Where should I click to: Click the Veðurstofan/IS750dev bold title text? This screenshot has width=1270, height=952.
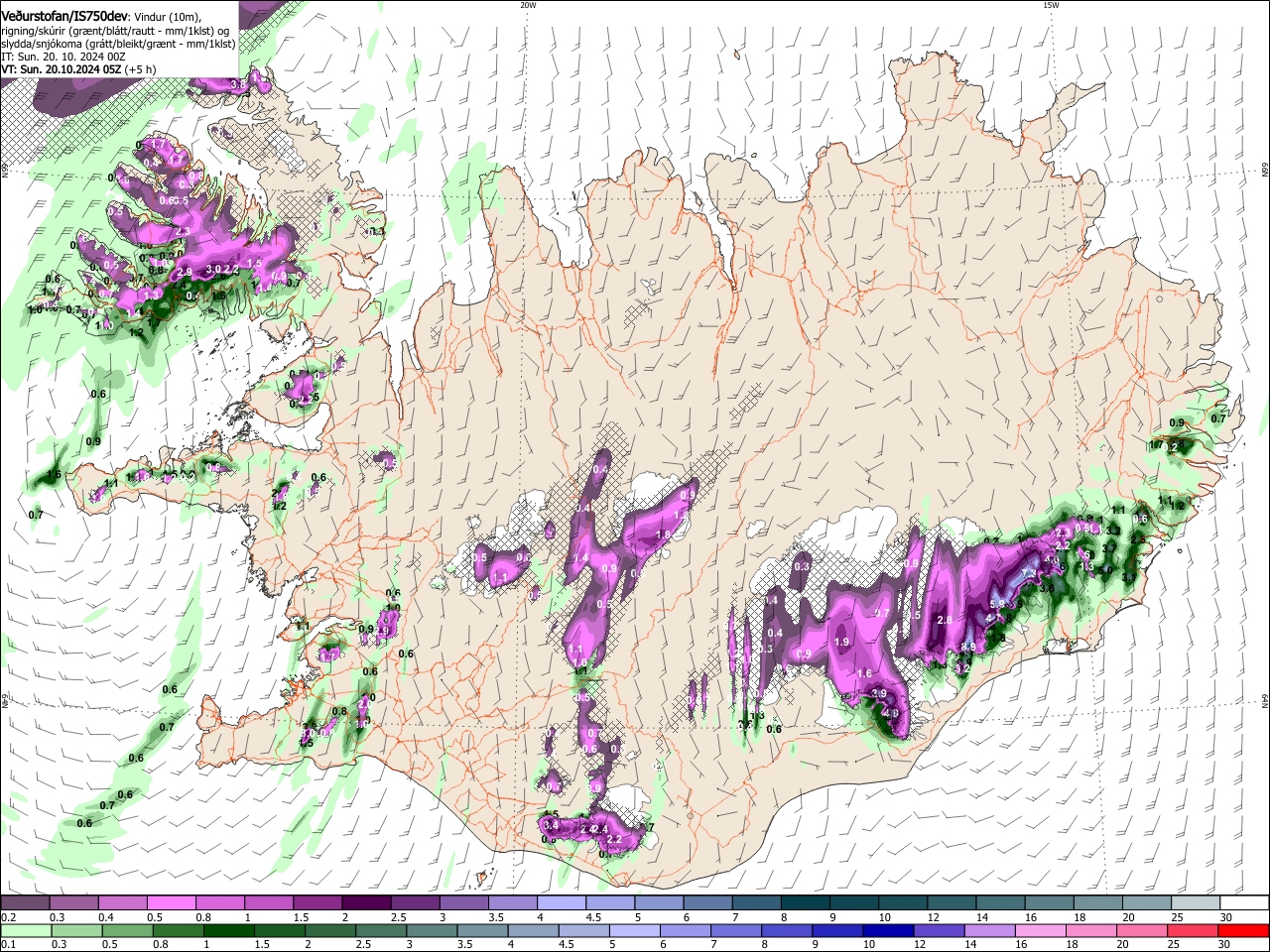tap(64, 15)
